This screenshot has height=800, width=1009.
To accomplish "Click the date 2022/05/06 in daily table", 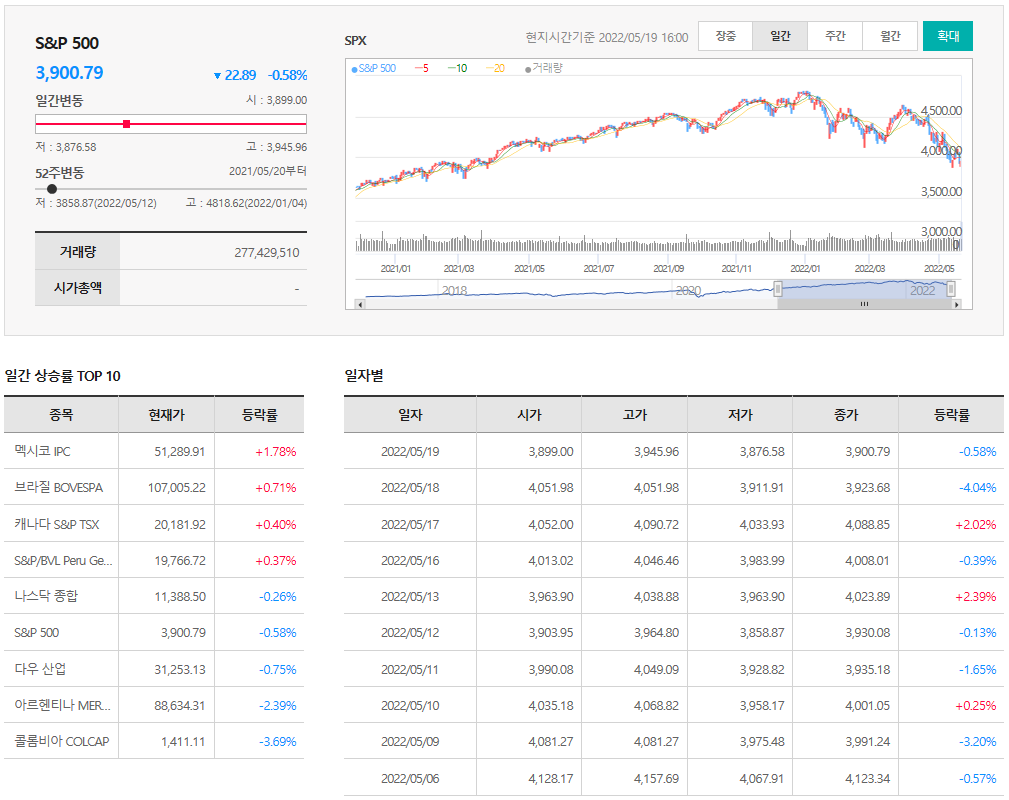I will pos(410,778).
